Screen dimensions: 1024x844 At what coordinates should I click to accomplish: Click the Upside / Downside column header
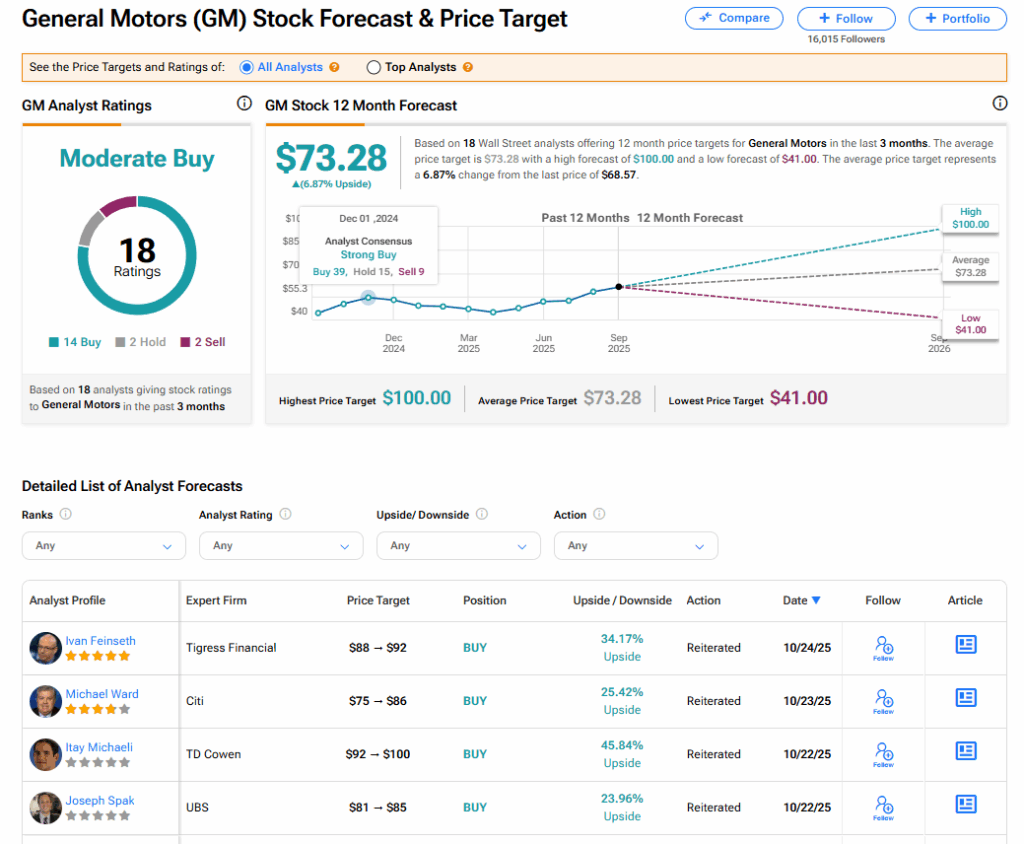pyautogui.click(x=622, y=600)
